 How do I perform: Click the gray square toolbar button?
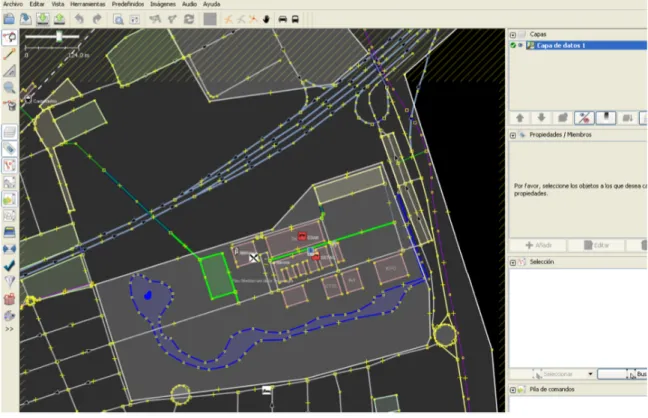click(210, 19)
